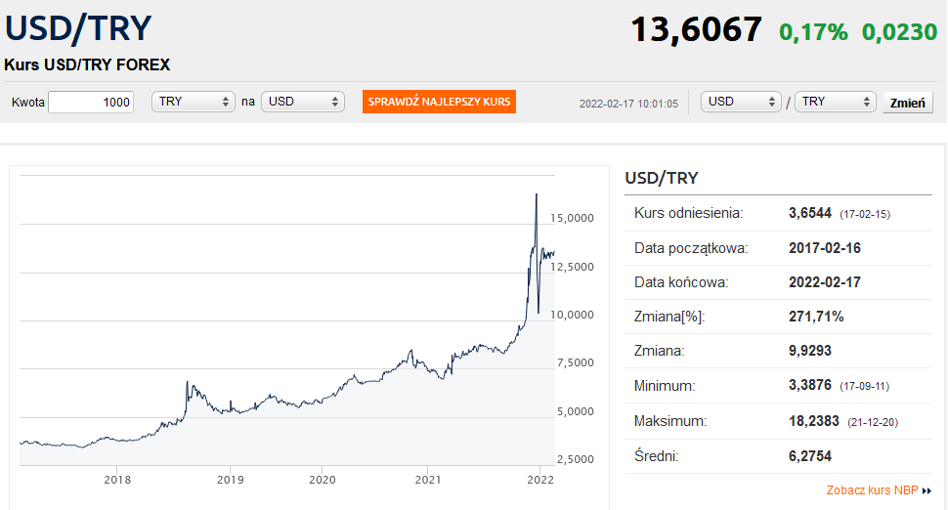Click the double-arrow icon after Zobacz kurs NBP
Screen dimensions: 948x510
point(927,491)
